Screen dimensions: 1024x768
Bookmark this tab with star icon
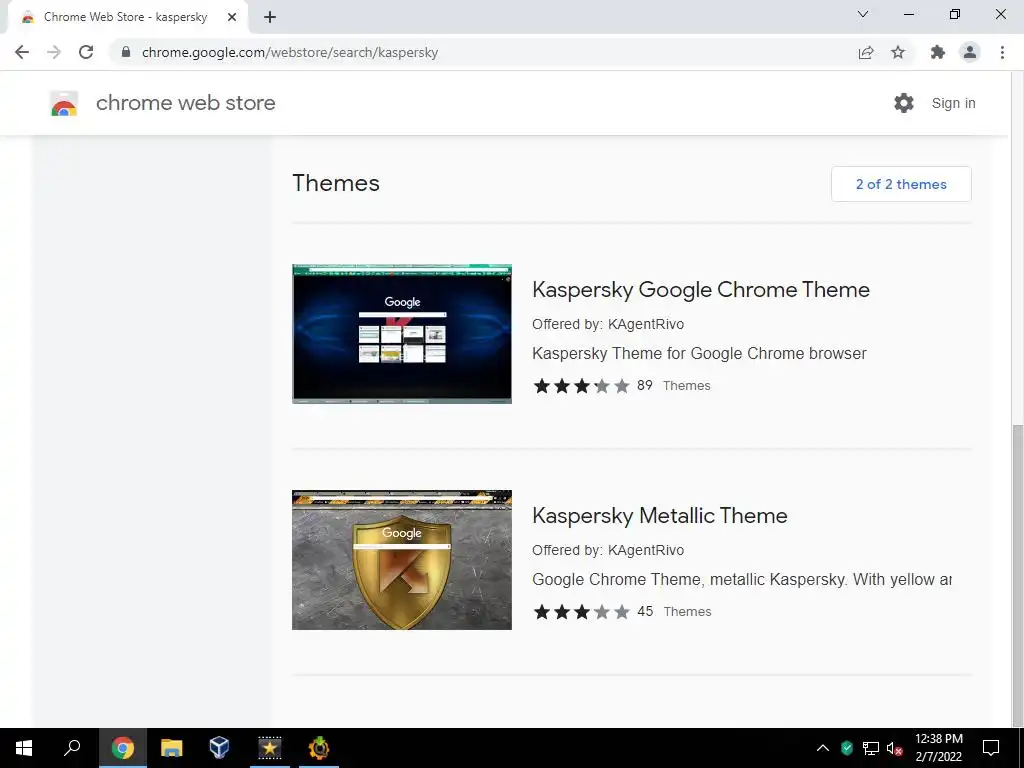[x=898, y=52]
